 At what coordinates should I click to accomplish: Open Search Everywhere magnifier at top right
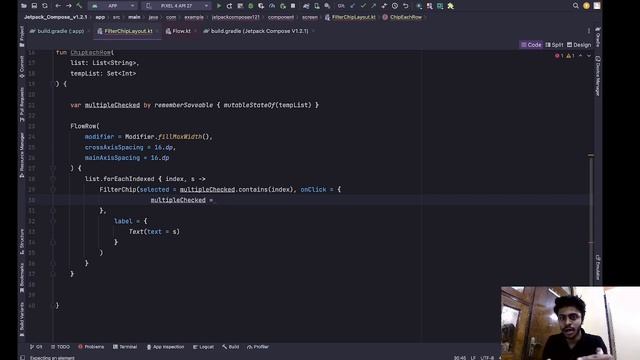click(x=576, y=6)
